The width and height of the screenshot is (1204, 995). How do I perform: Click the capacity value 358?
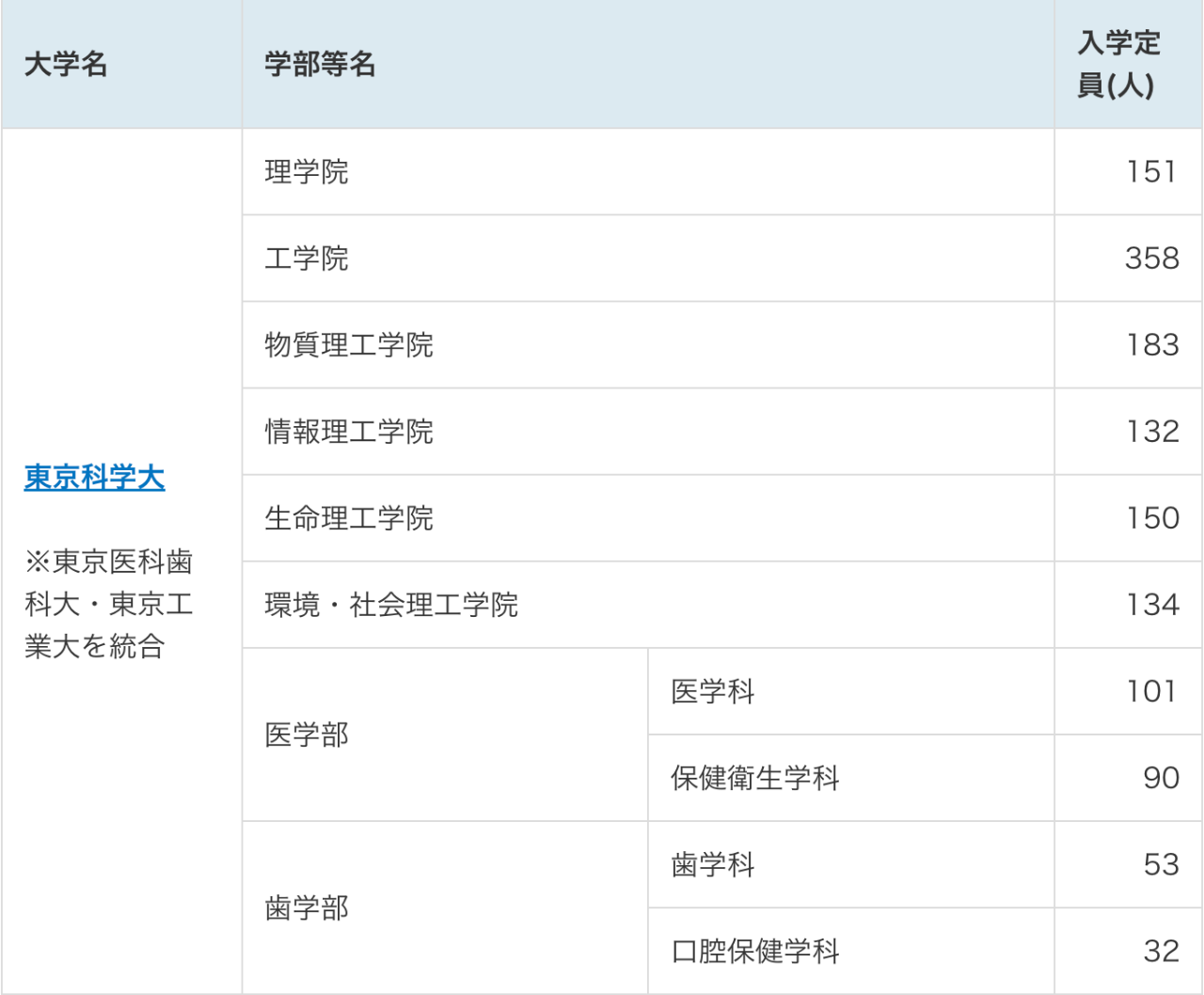coord(1151,259)
